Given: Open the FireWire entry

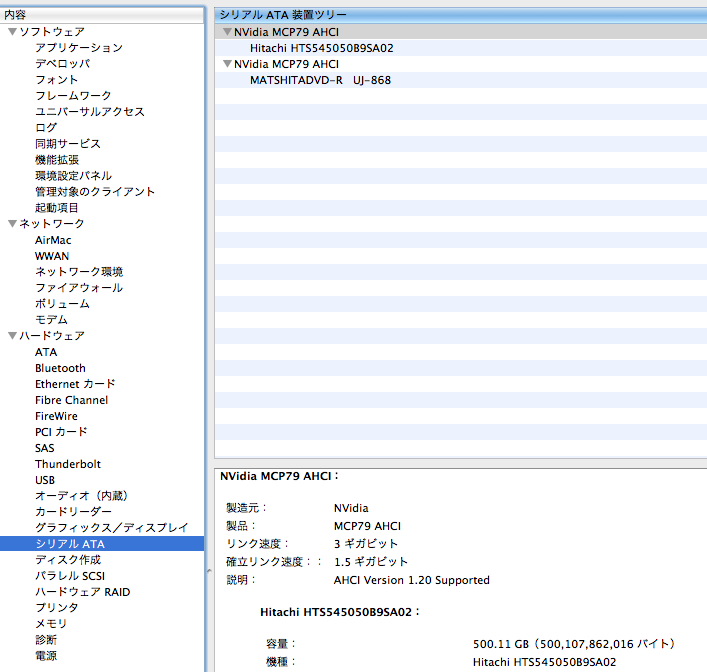Looking at the screenshot, I should 56,416.
